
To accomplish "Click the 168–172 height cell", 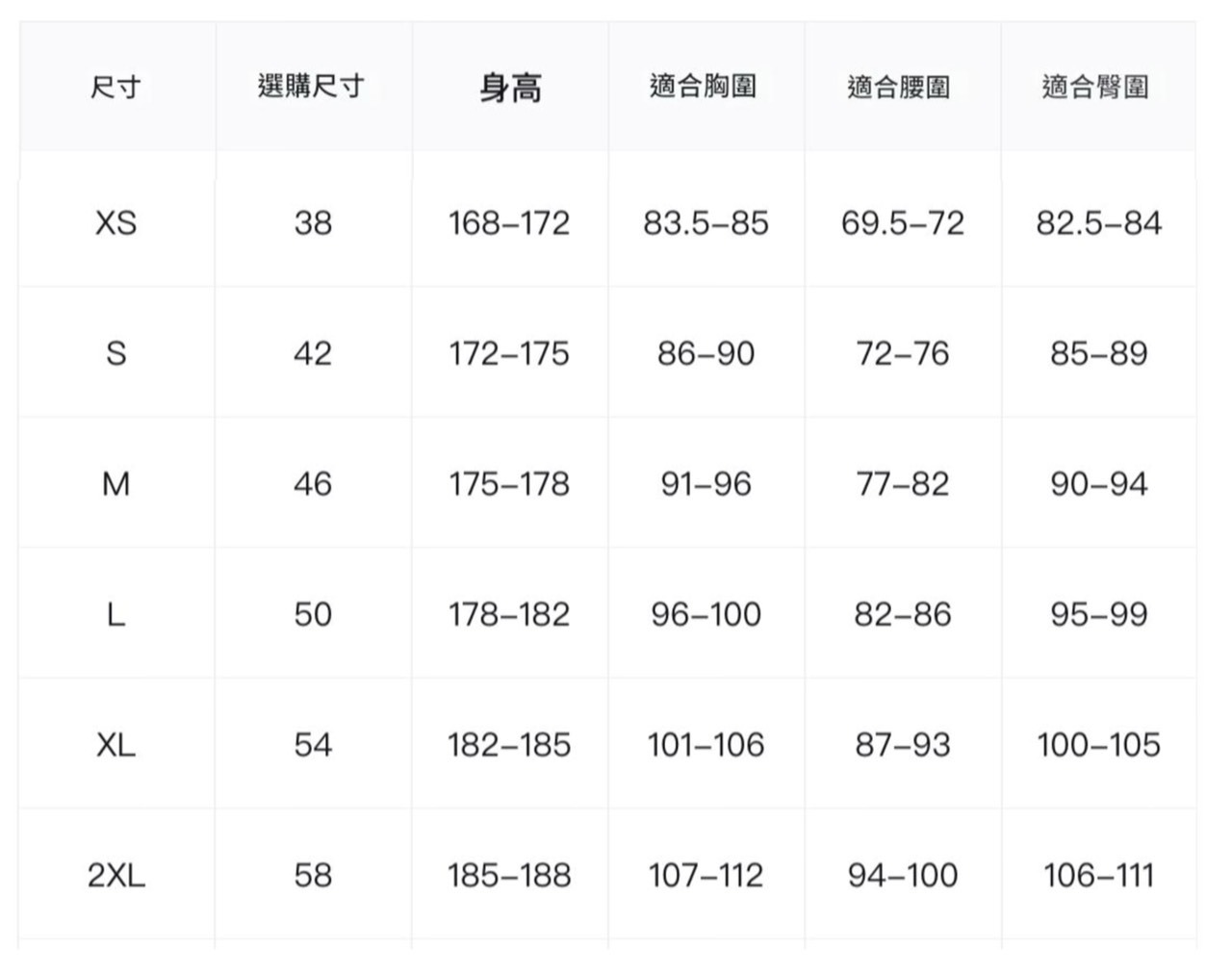I will (x=509, y=223).
